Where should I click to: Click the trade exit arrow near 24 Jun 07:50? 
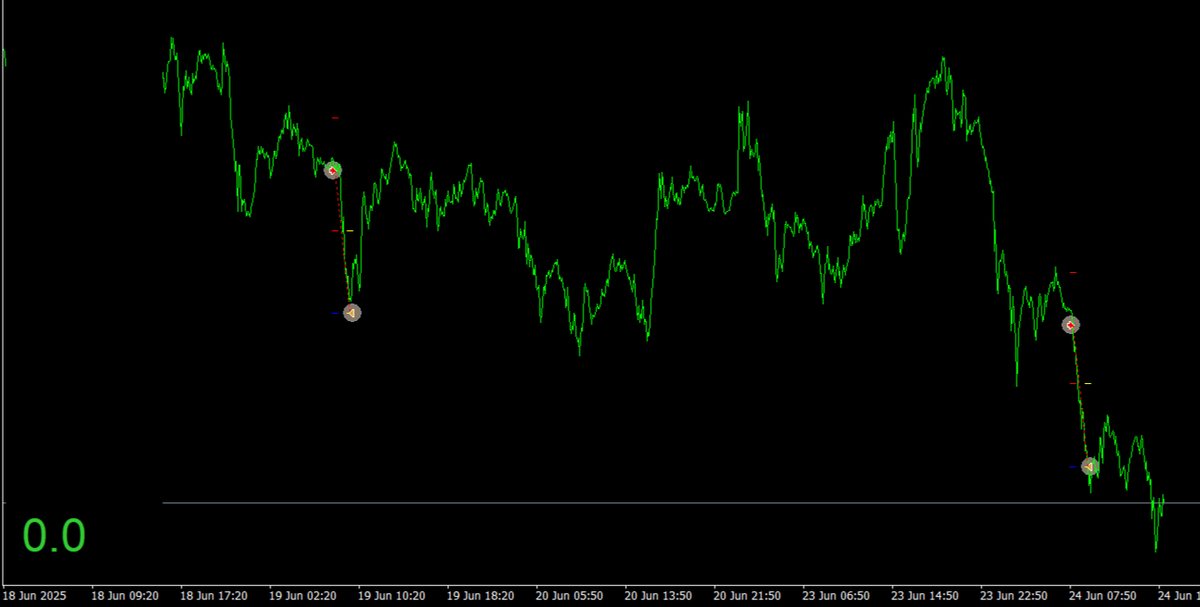[x=1090, y=465]
